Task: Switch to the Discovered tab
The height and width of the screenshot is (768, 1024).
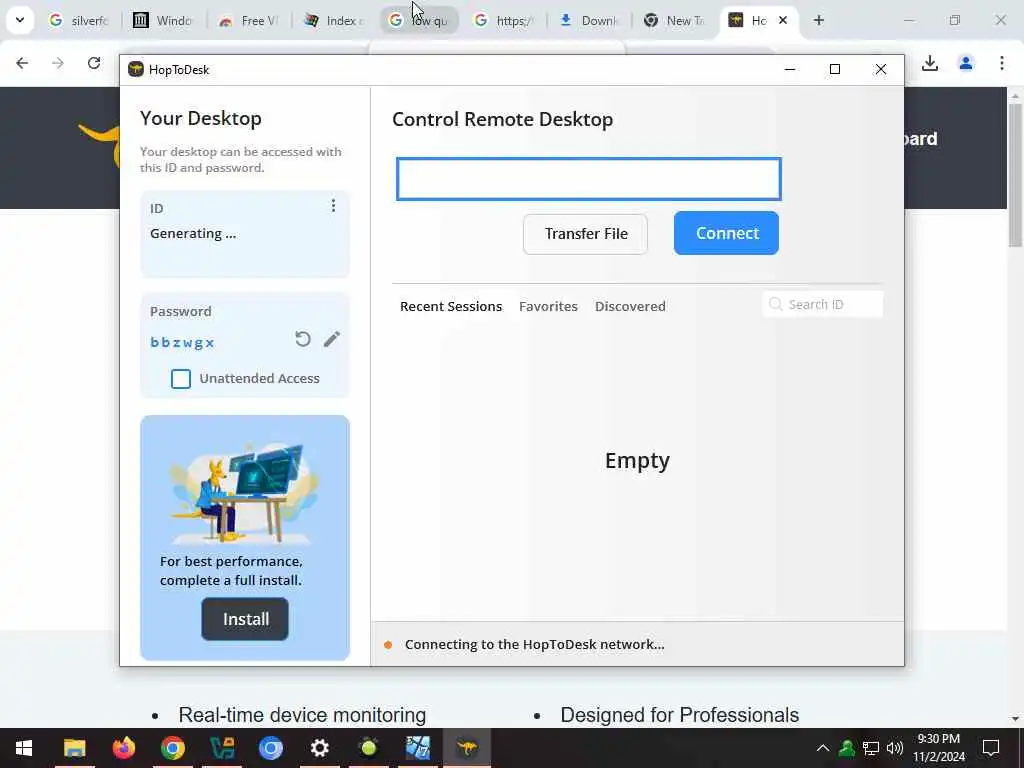Action: coord(630,306)
